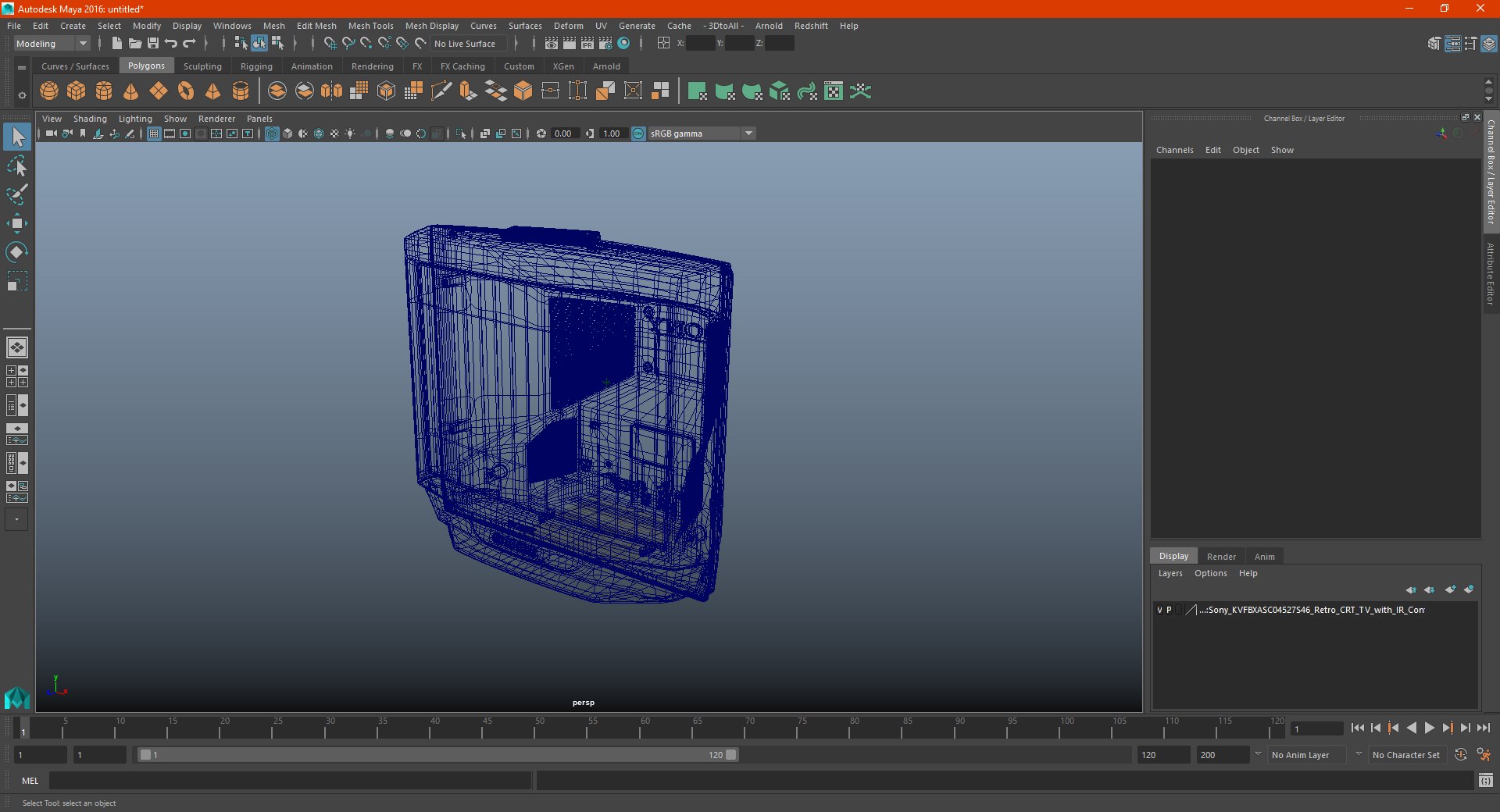Save the scene with the toolbar icon
1500x812 pixels.
point(153,44)
